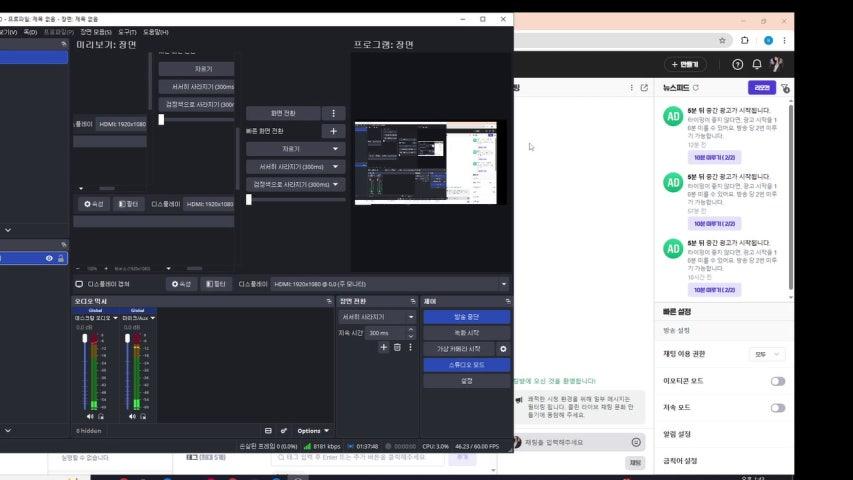Open 서서히 사라지기 (300ms) quick transition dropdown arrow
853x480 pixels.
[x=335, y=167]
